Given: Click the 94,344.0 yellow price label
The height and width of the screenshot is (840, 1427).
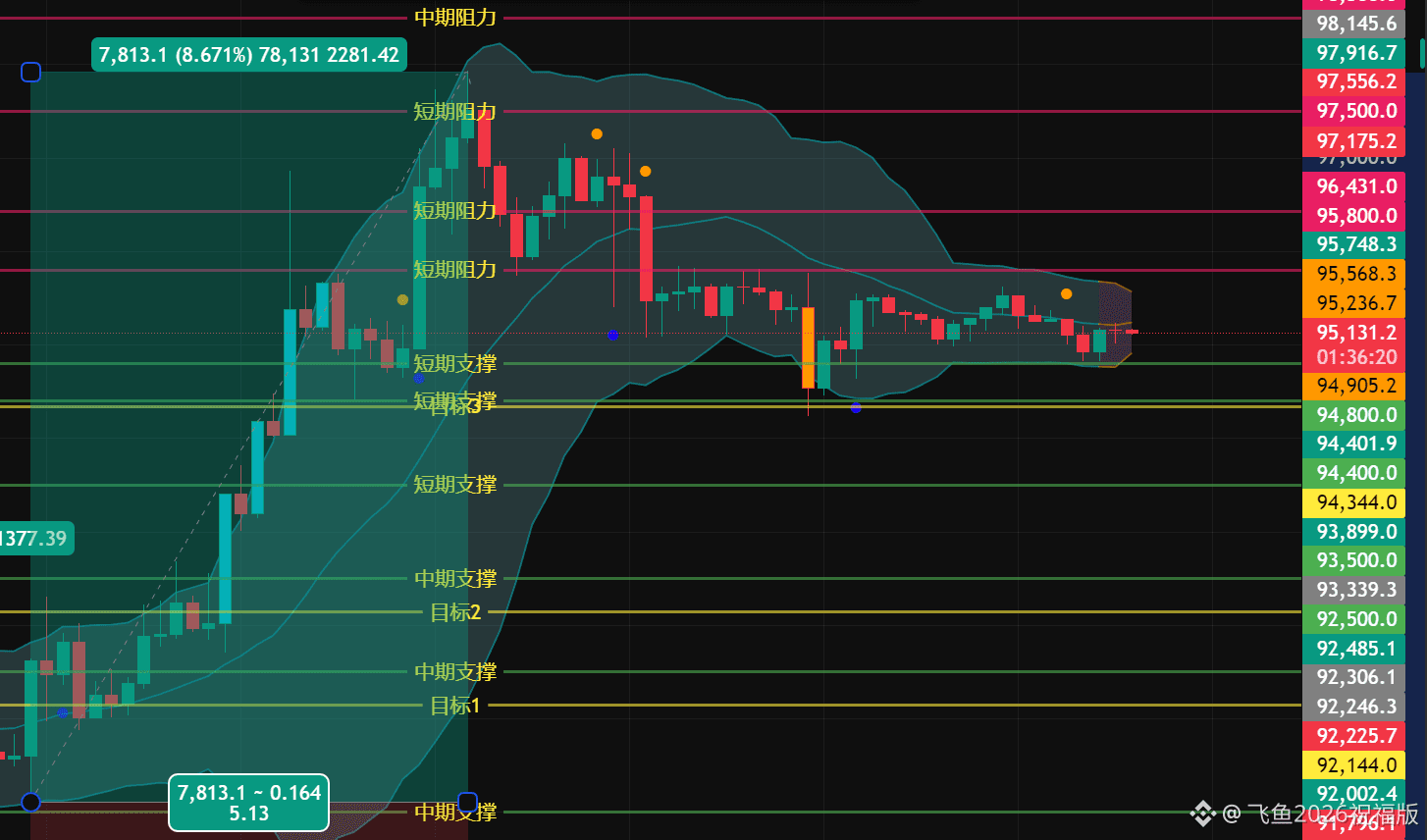Looking at the screenshot, I should pos(1354,502).
